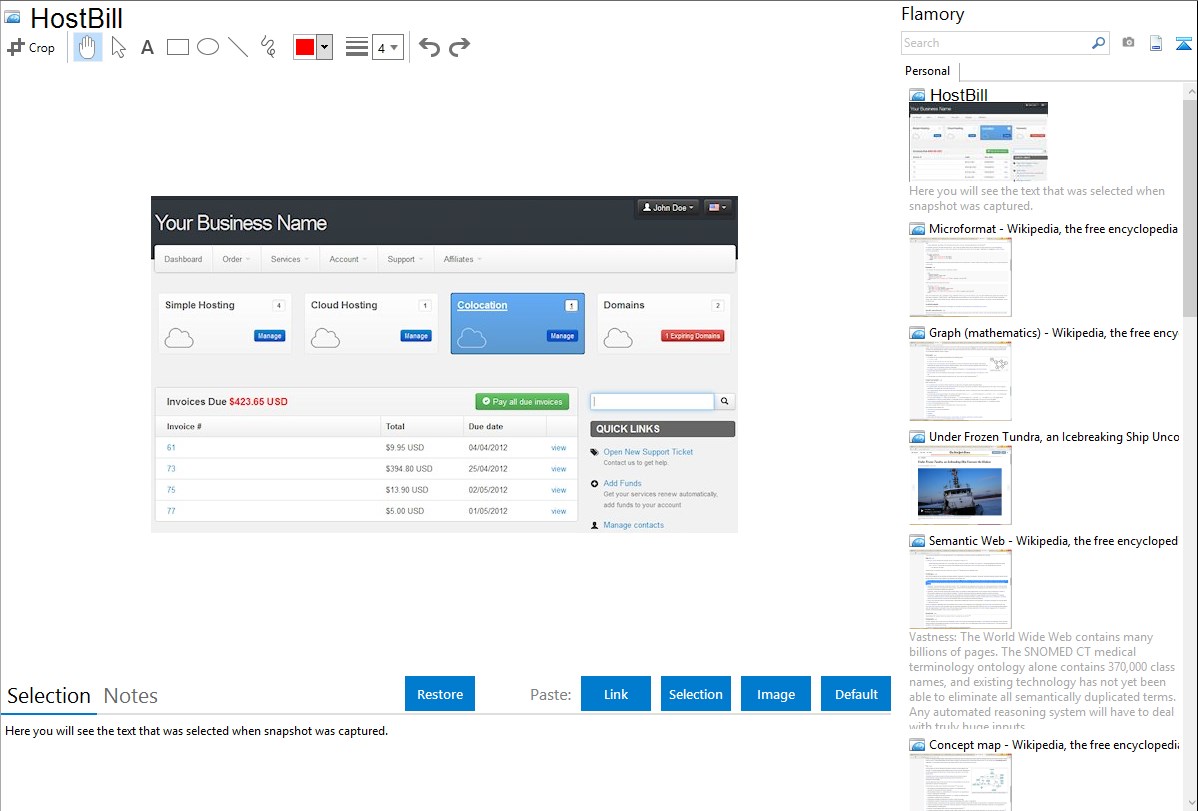
Task: Click the camera capture snapshot icon
Action: (x=1128, y=43)
